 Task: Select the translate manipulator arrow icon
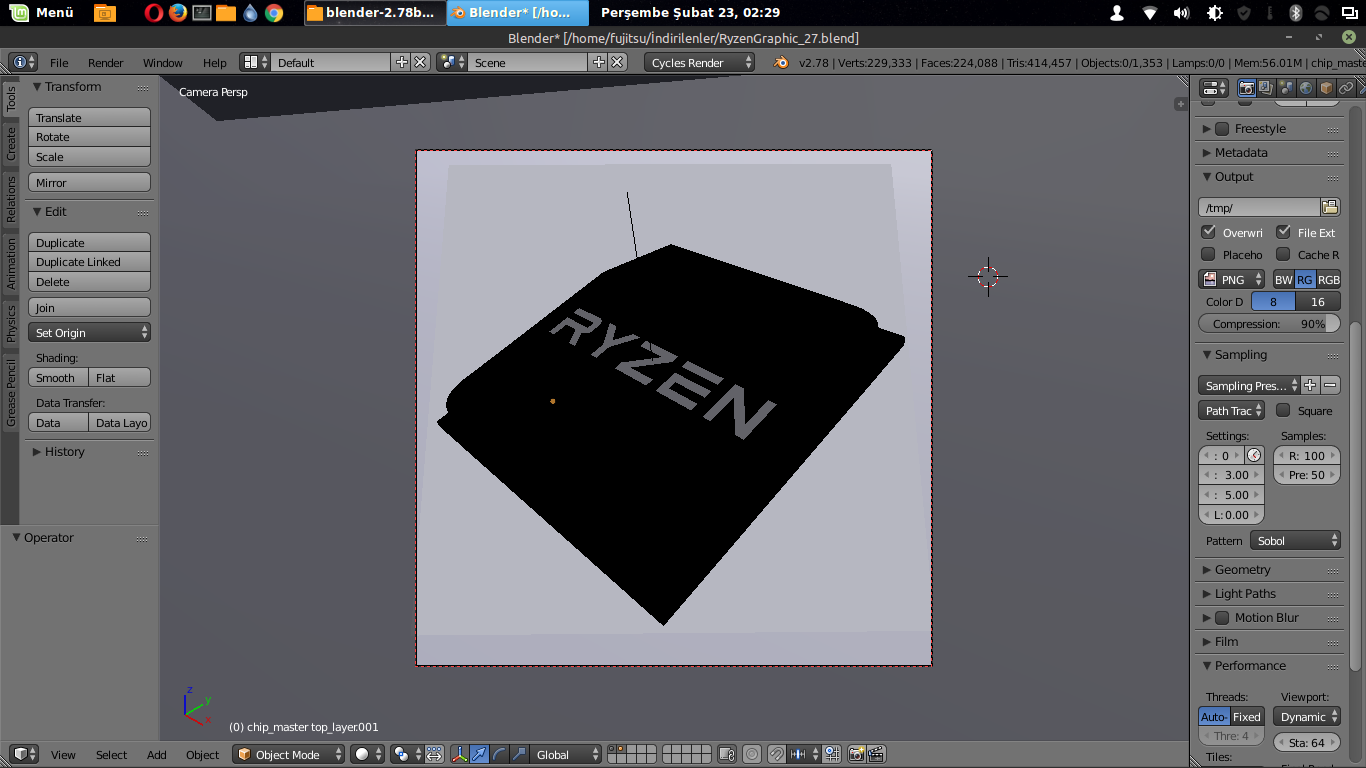pyautogui.click(x=479, y=754)
